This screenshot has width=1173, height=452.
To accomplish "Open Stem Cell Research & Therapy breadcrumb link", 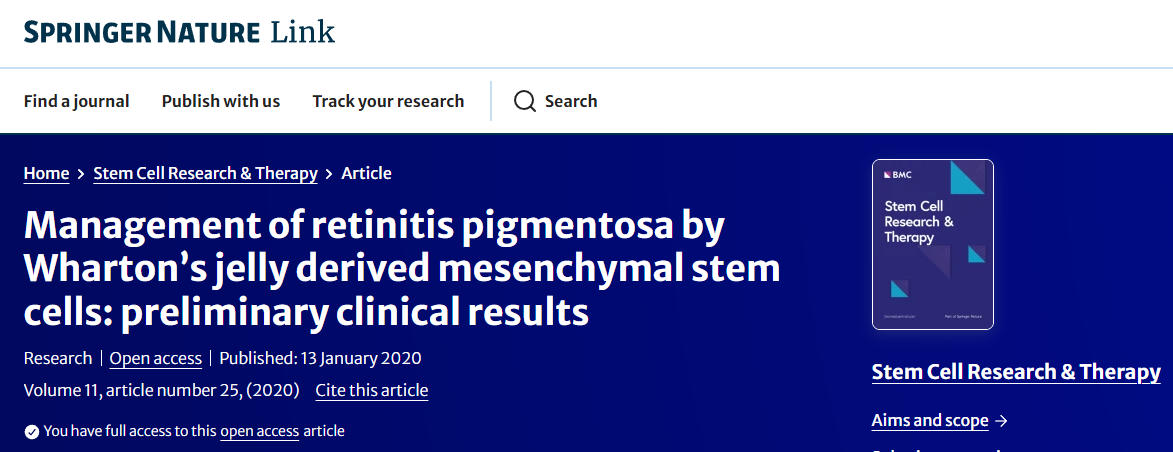I will pyautogui.click(x=205, y=174).
